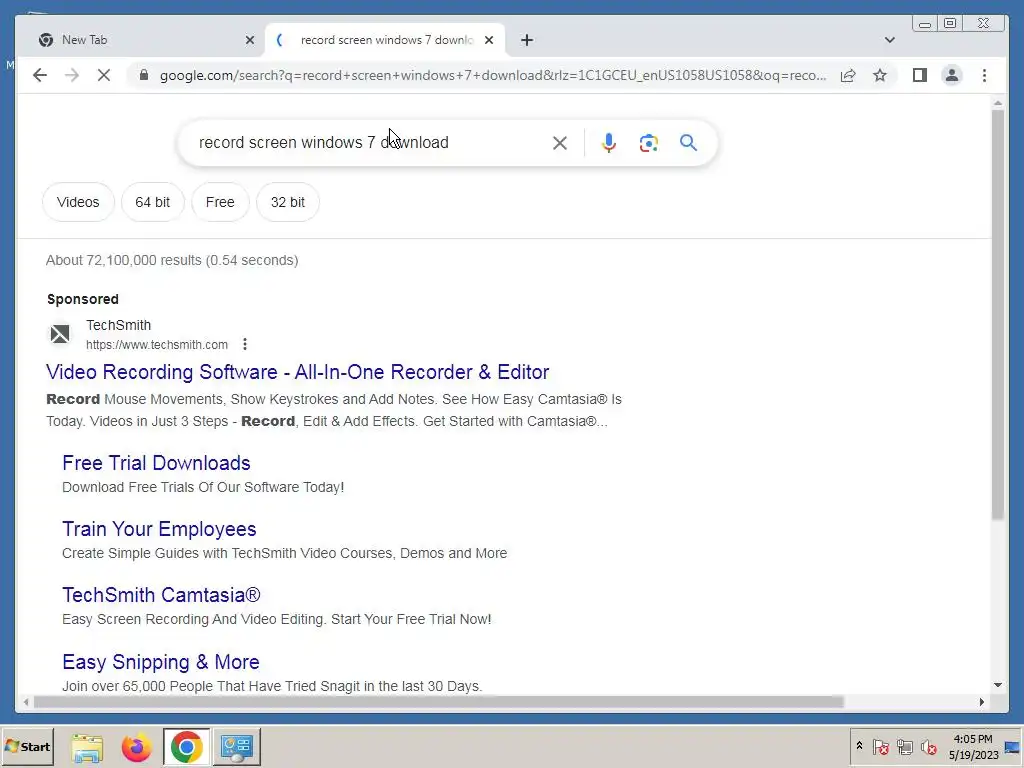This screenshot has height=768, width=1024.
Task: Open the Windows Start menu
Action: pos(27,747)
